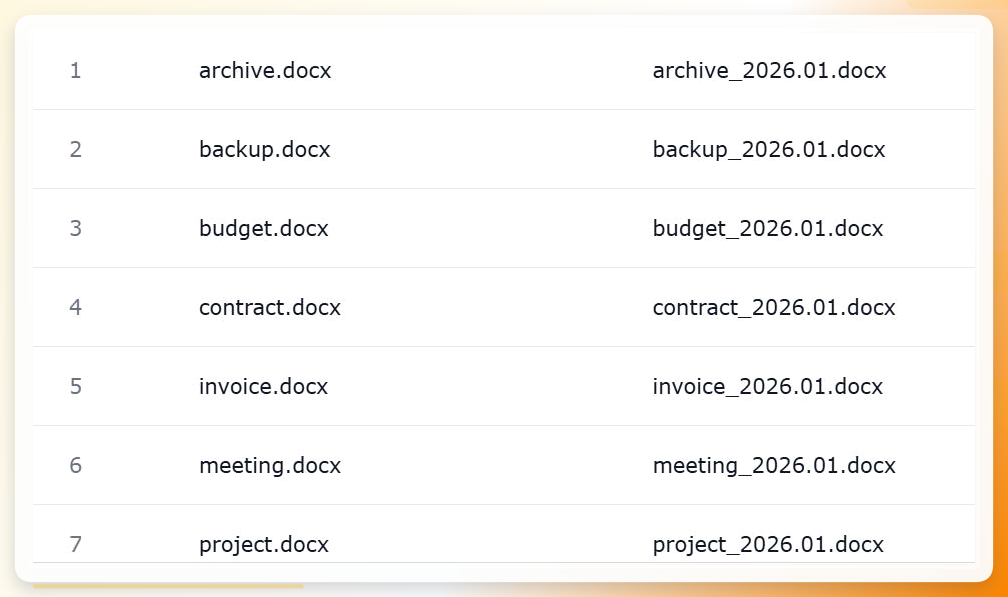Select the invoice.docx filename
This screenshot has height=597, width=1008.
263,386
